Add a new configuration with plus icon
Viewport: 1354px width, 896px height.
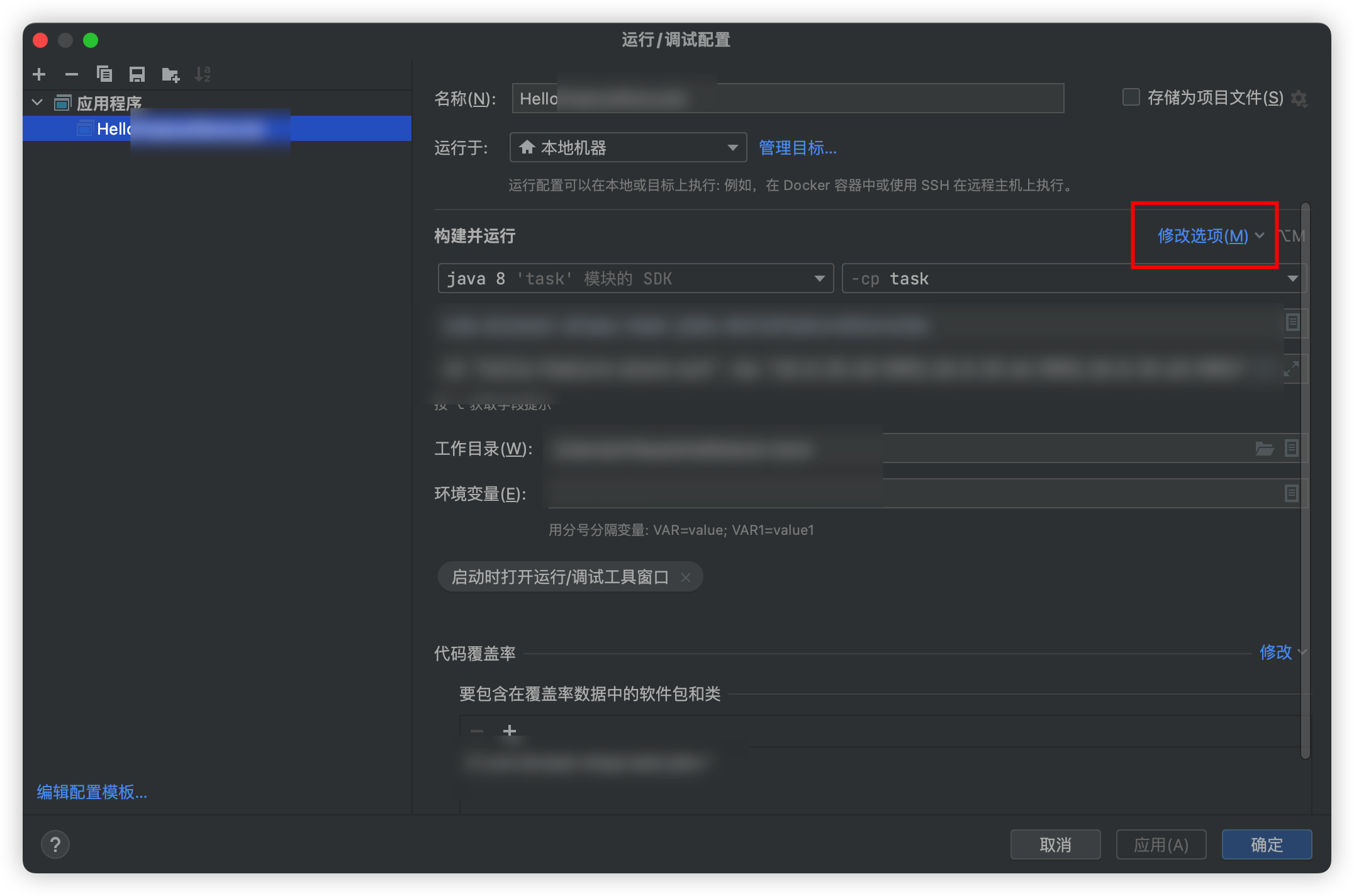pyautogui.click(x=39, y=74)
